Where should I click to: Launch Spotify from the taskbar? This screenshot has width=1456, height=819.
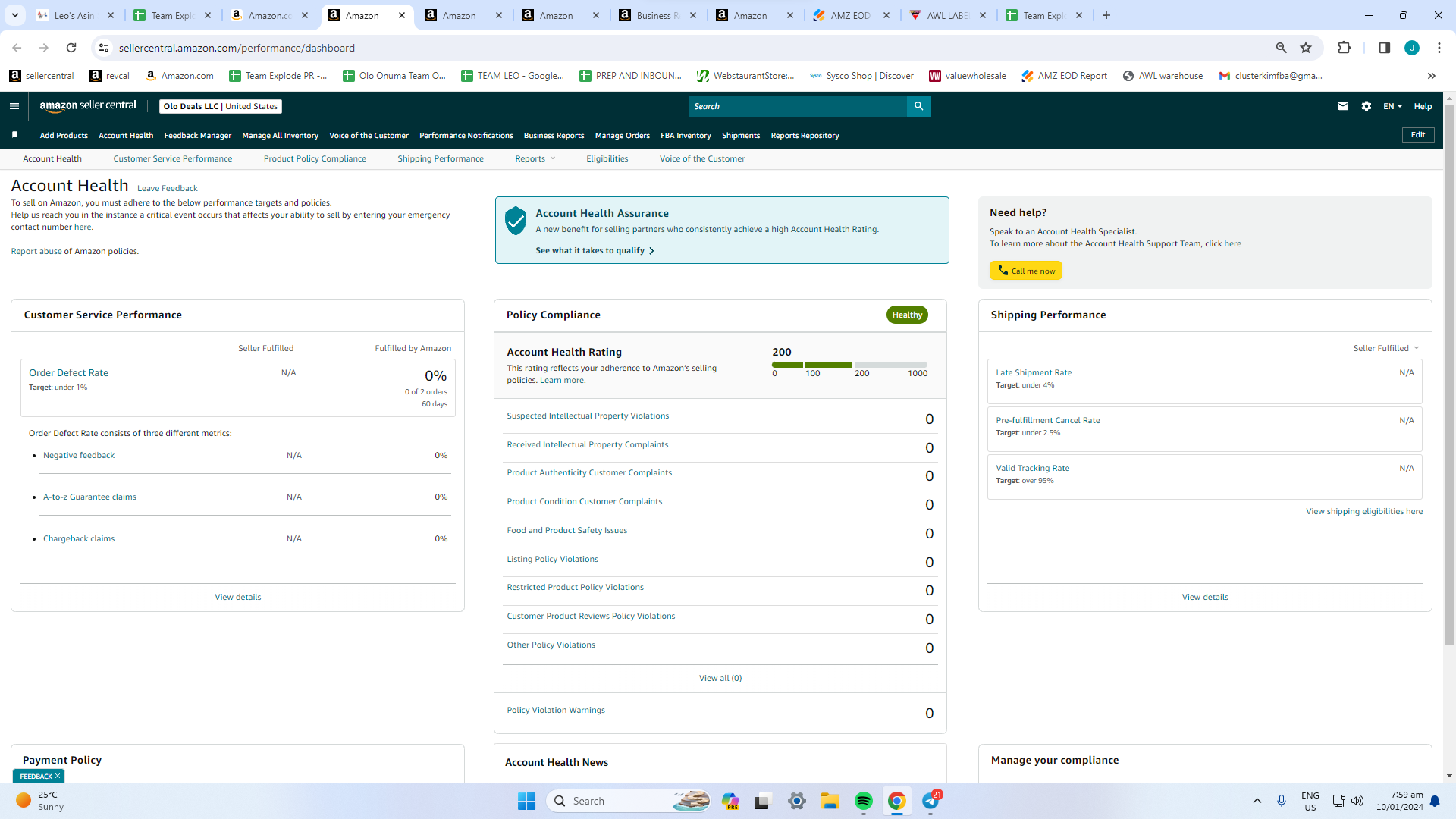point(864,801)
